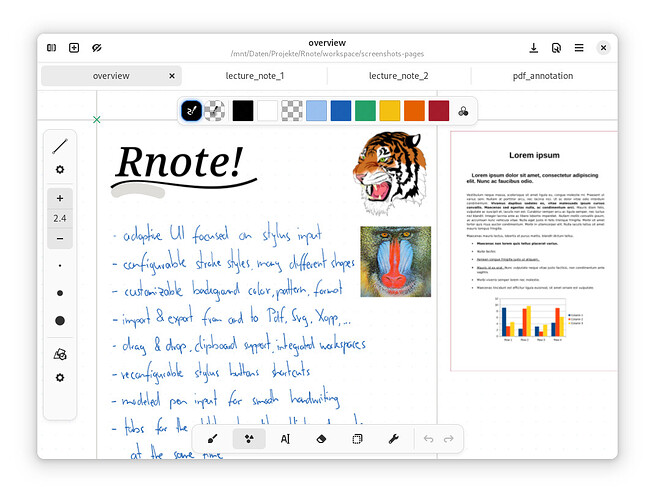Pick the green color swatch
The height and width of the screenshot is (500, 654).
click(365, 111)
